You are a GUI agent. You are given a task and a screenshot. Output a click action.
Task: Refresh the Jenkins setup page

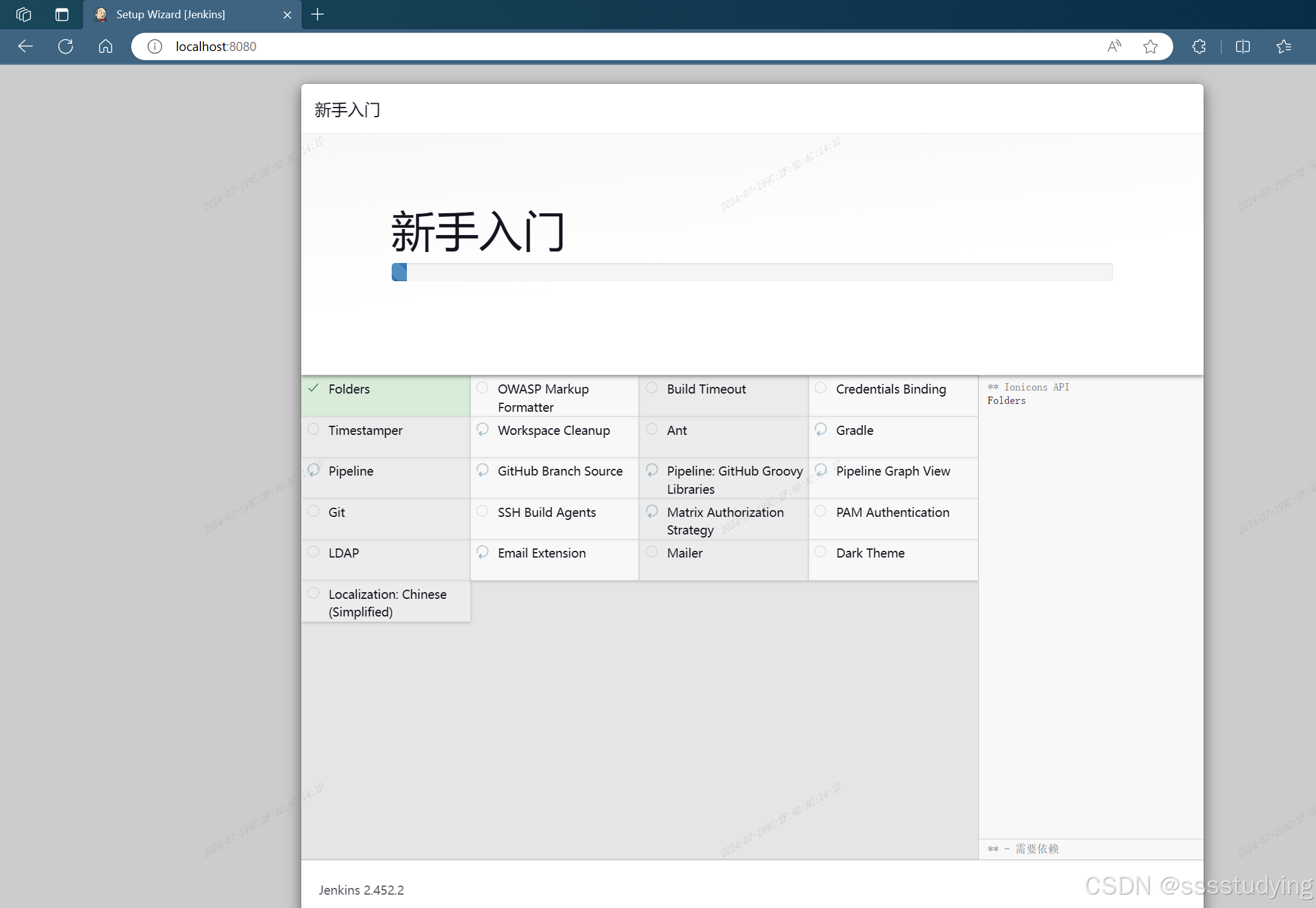point(66,46)
